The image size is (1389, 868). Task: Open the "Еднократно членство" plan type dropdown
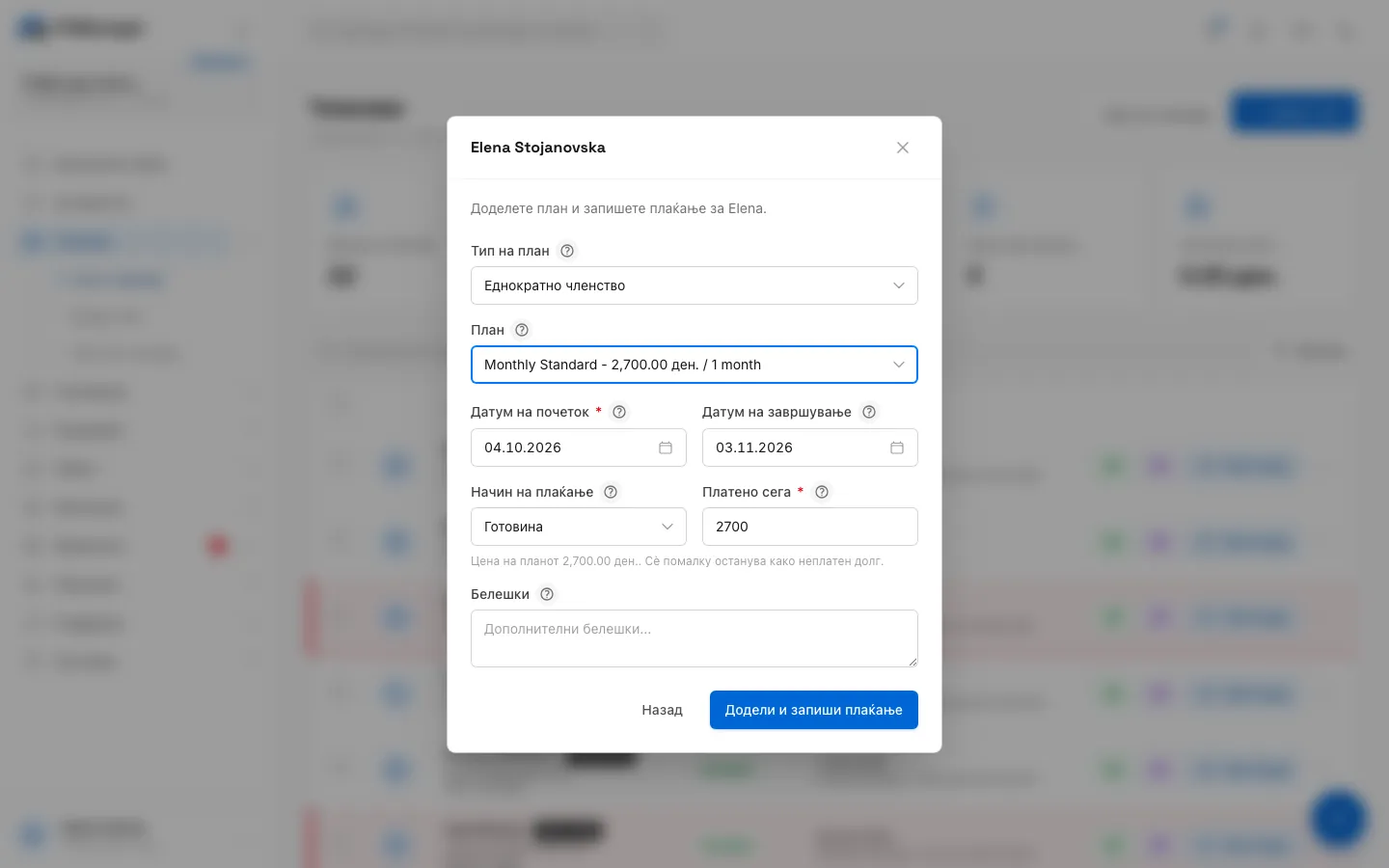694,285
